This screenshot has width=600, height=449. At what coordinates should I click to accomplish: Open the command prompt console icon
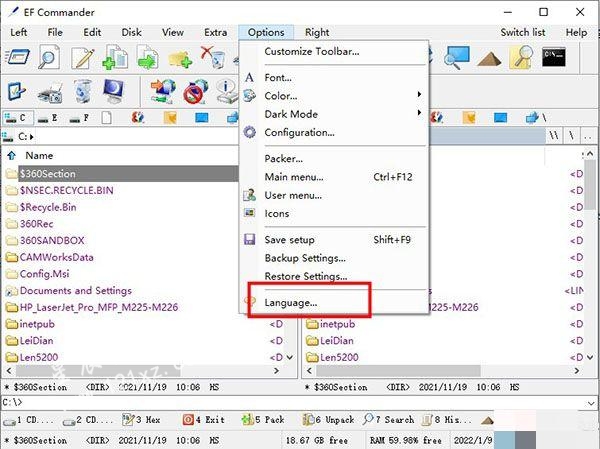554,57
